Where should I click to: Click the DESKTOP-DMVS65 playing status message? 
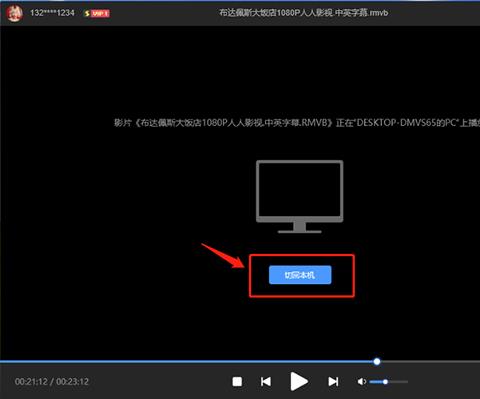[x=297, y=123]
